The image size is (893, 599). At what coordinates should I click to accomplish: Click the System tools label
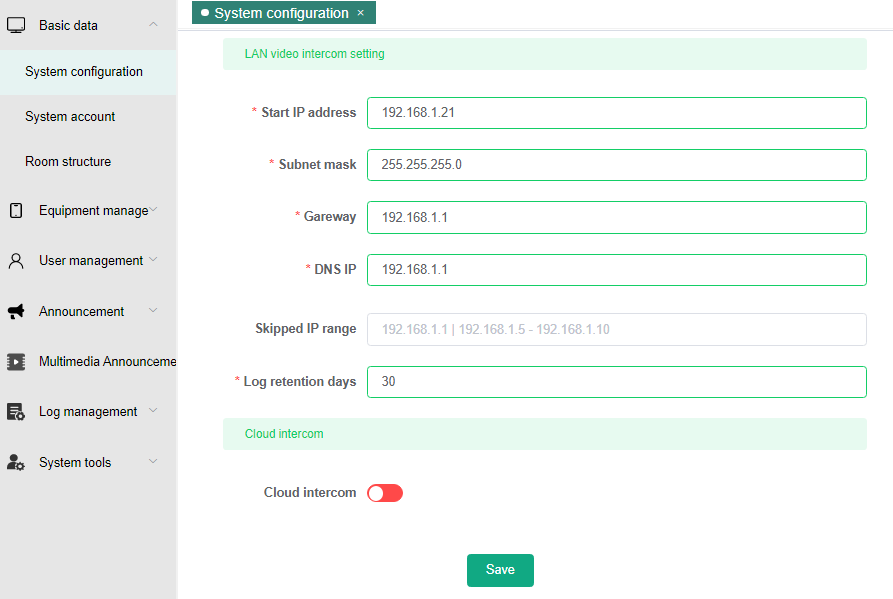75,462
